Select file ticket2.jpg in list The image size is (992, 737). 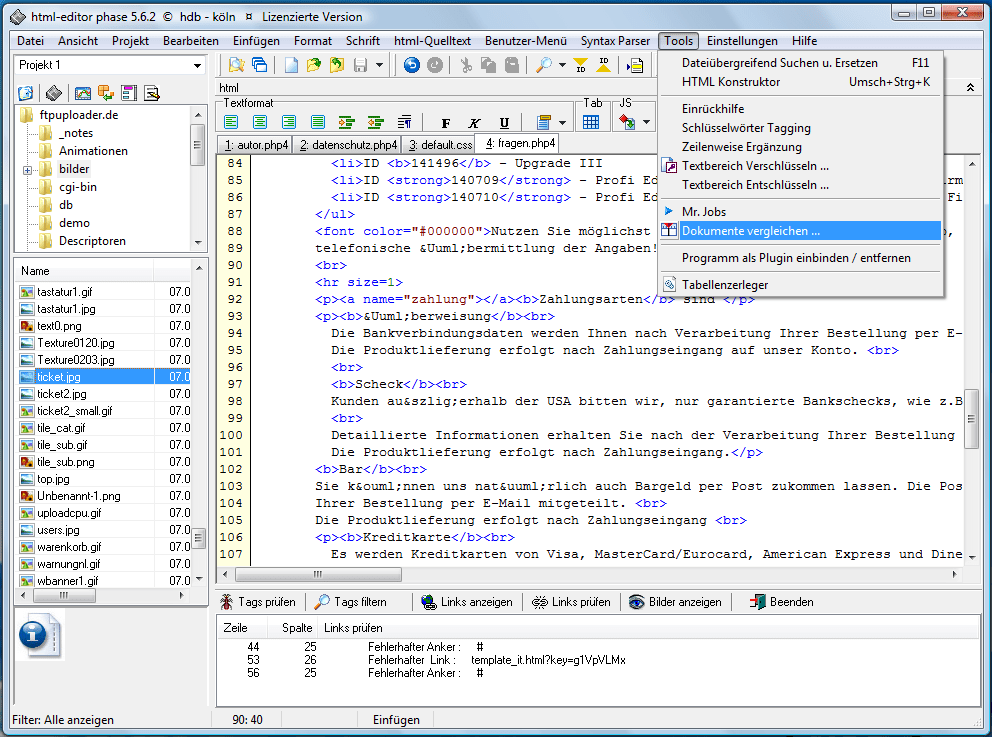point(61,393)
